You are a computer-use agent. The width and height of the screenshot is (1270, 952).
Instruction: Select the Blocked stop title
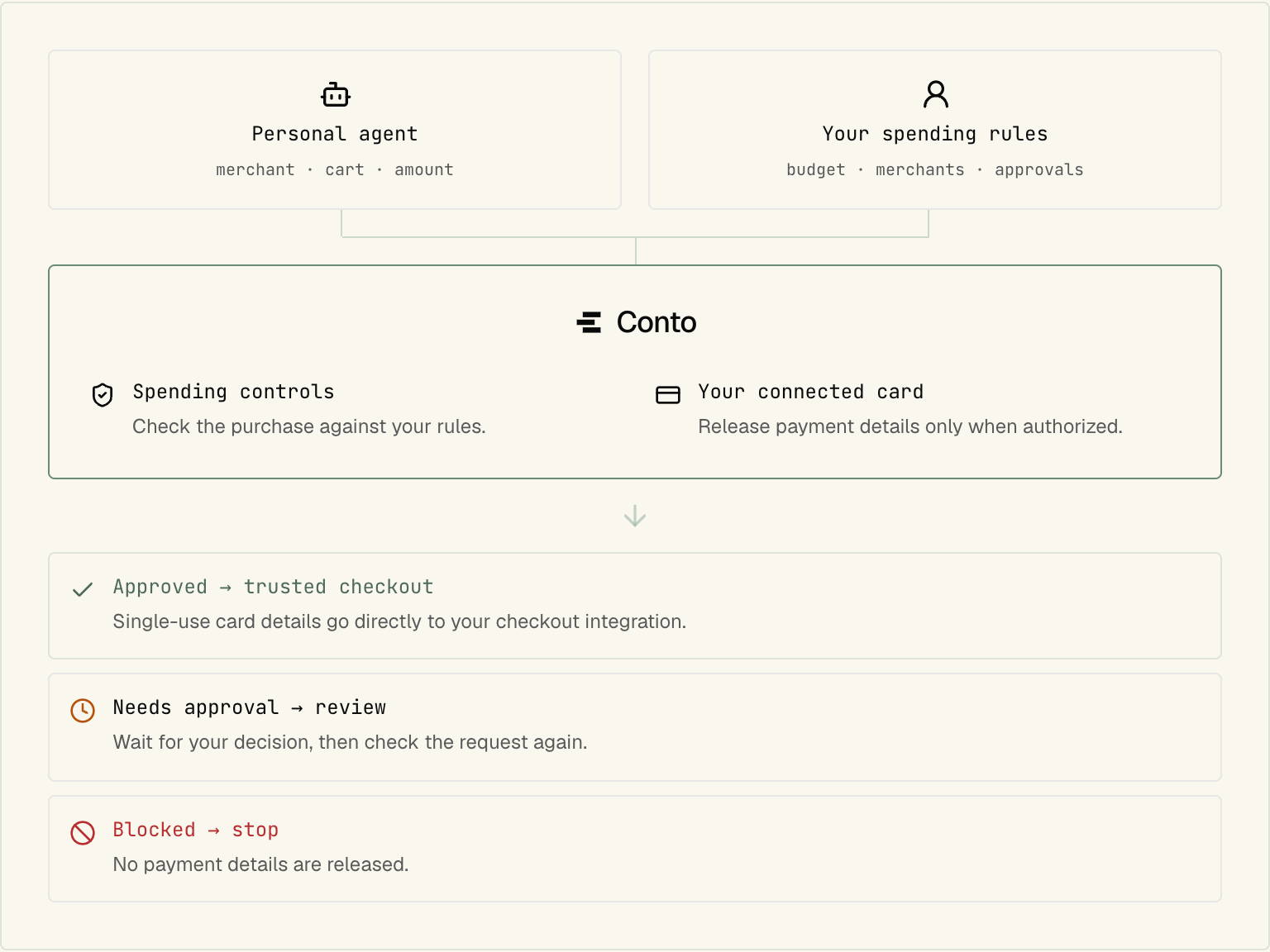tap(195, 830)
